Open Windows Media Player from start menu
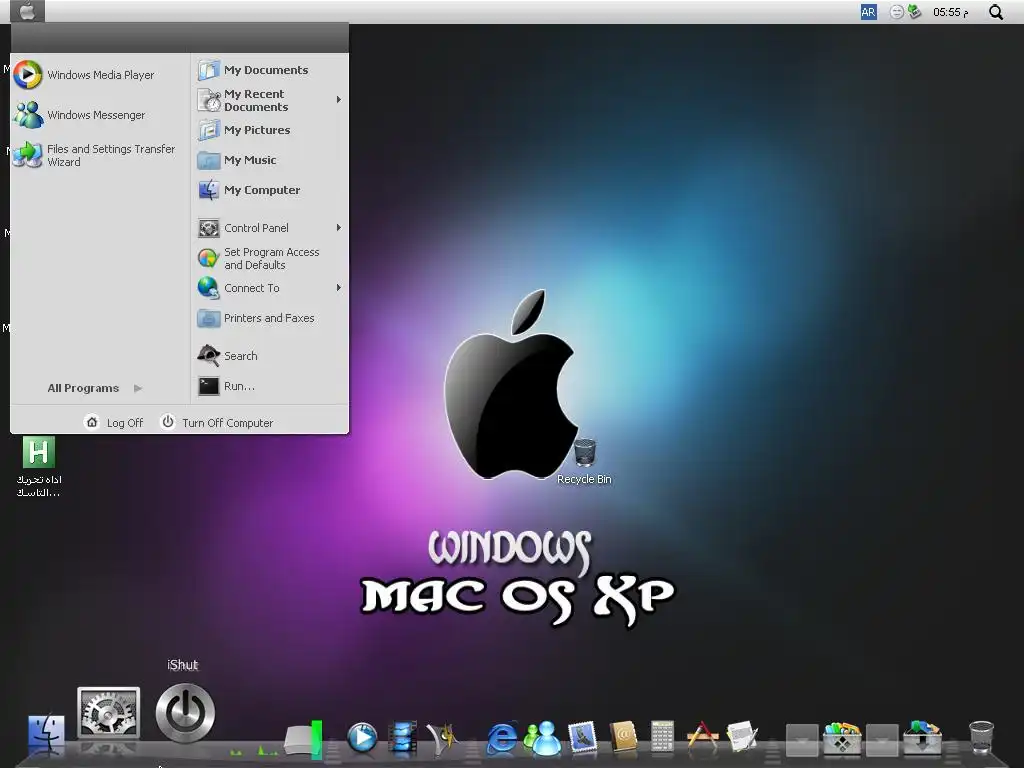1024x768 pixels. (x=84, y=74)
